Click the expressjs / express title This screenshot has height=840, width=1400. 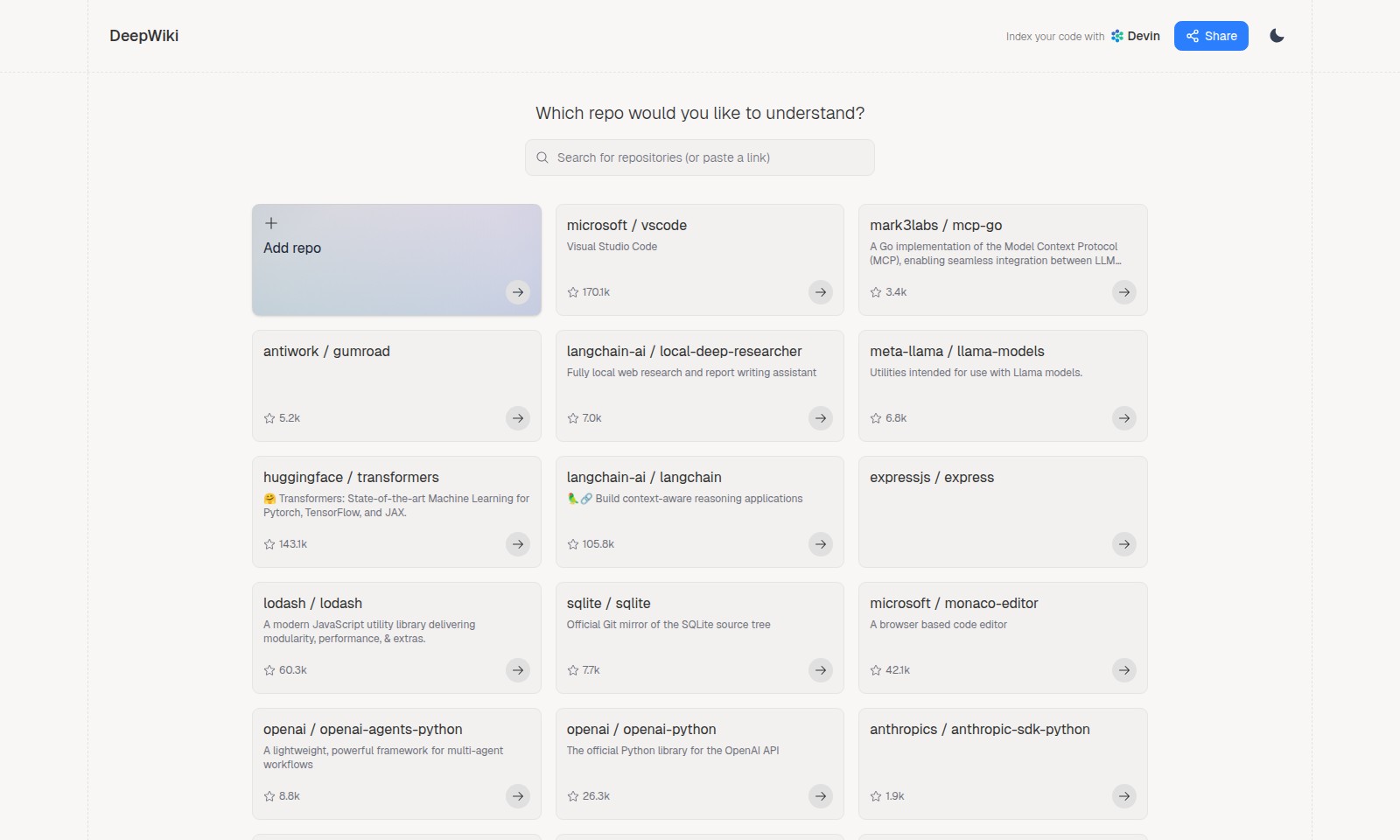tap(932, 477)
